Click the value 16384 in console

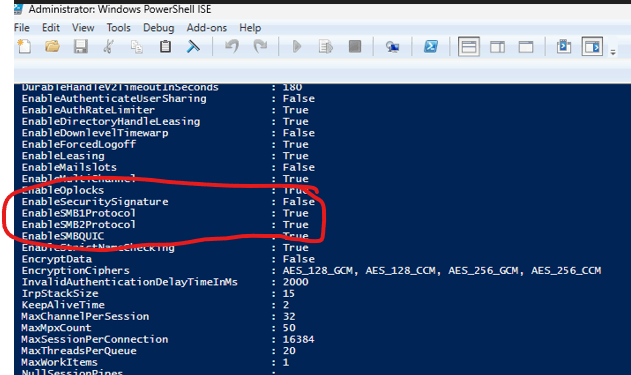[298, 339]
